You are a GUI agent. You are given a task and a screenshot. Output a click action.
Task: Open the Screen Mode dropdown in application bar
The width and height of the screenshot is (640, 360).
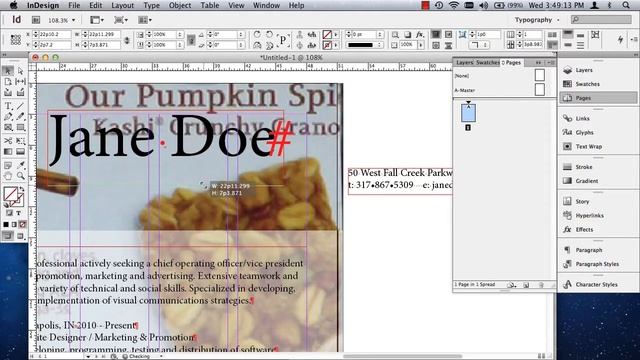click(121, 20)
